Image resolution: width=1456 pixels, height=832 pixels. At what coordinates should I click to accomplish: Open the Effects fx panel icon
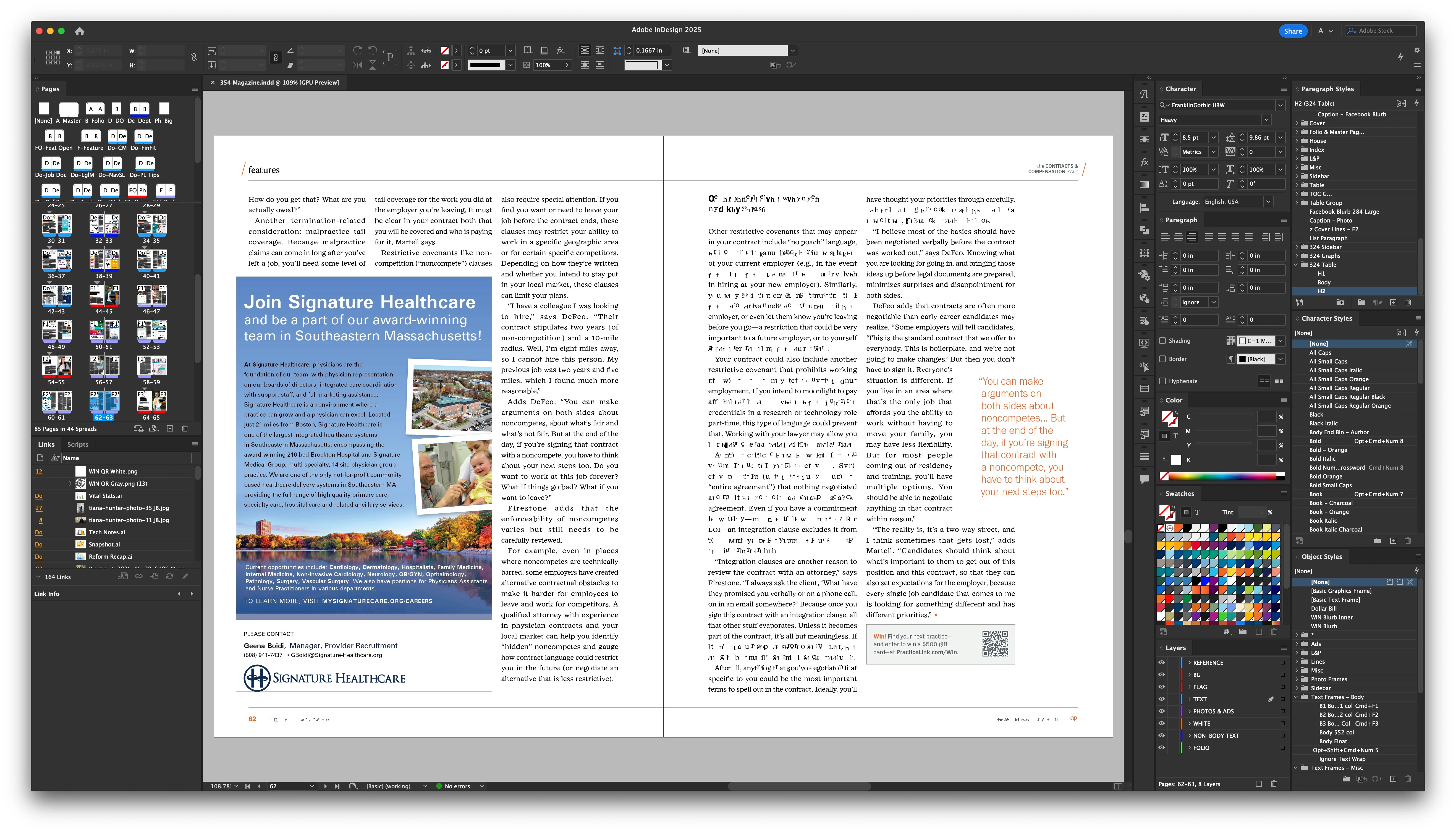pos(1144,162)
